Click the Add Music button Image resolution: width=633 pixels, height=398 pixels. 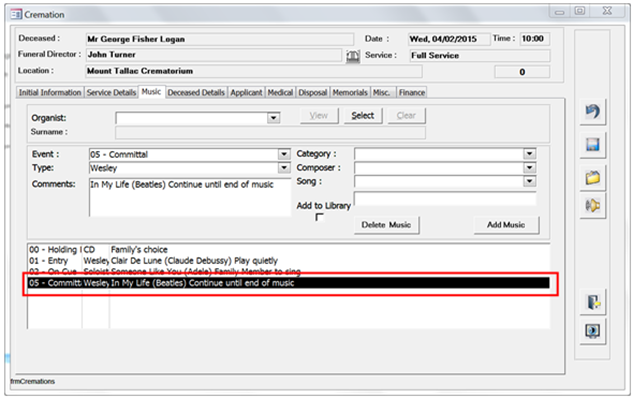point(506,225)
